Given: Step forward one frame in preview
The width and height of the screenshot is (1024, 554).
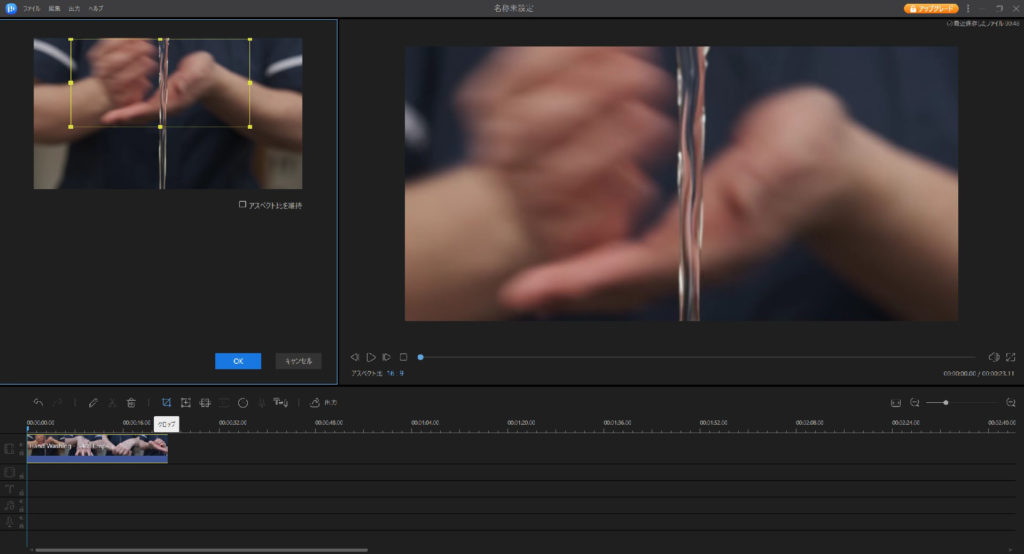Looking at the screenshot, I should pyautogui.click(x=387, y=357).
